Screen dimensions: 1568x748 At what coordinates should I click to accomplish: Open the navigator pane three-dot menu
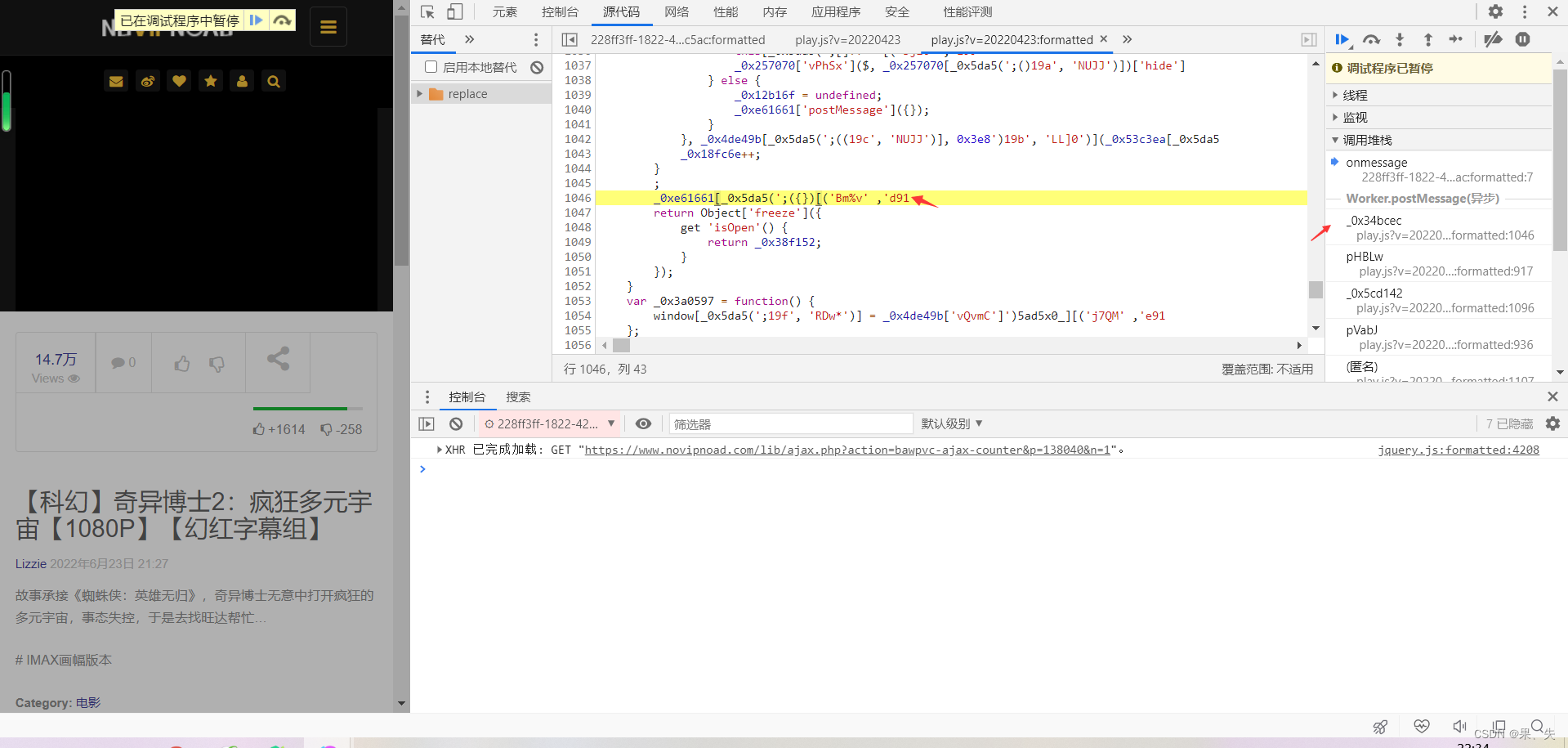(x=536, y=39)
